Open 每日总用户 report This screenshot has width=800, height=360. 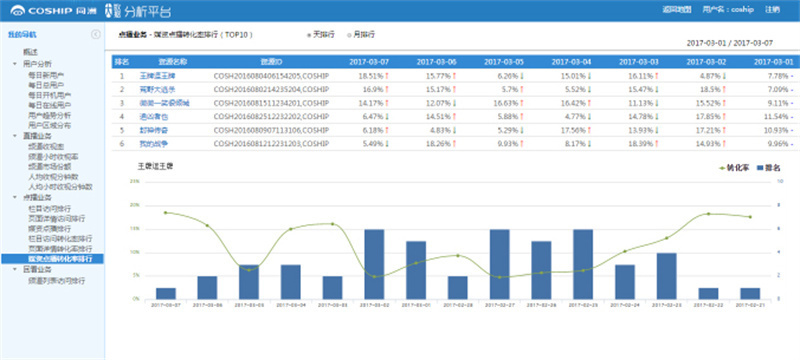click(46, 85)
